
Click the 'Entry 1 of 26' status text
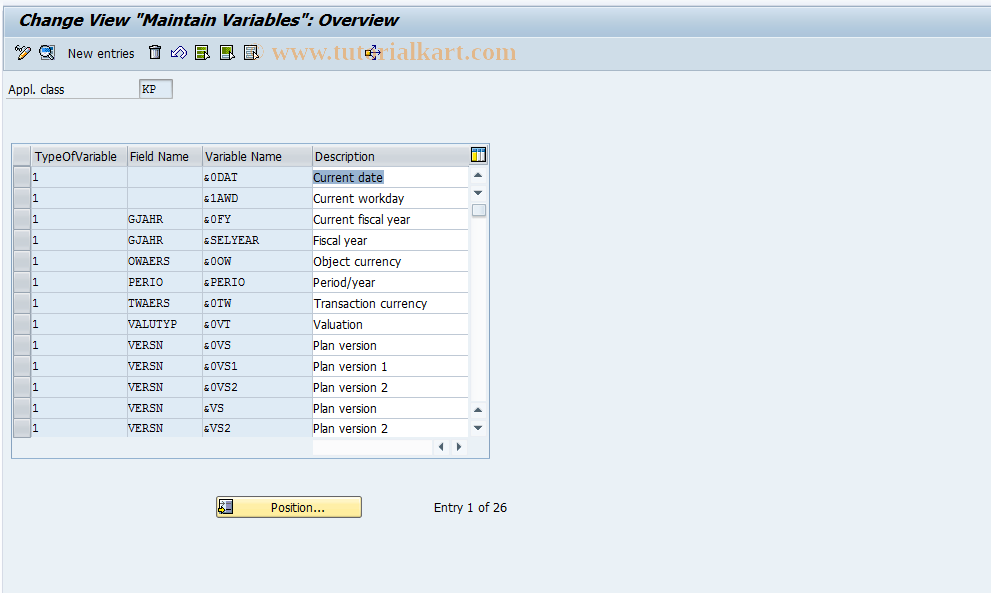(470, 508)
